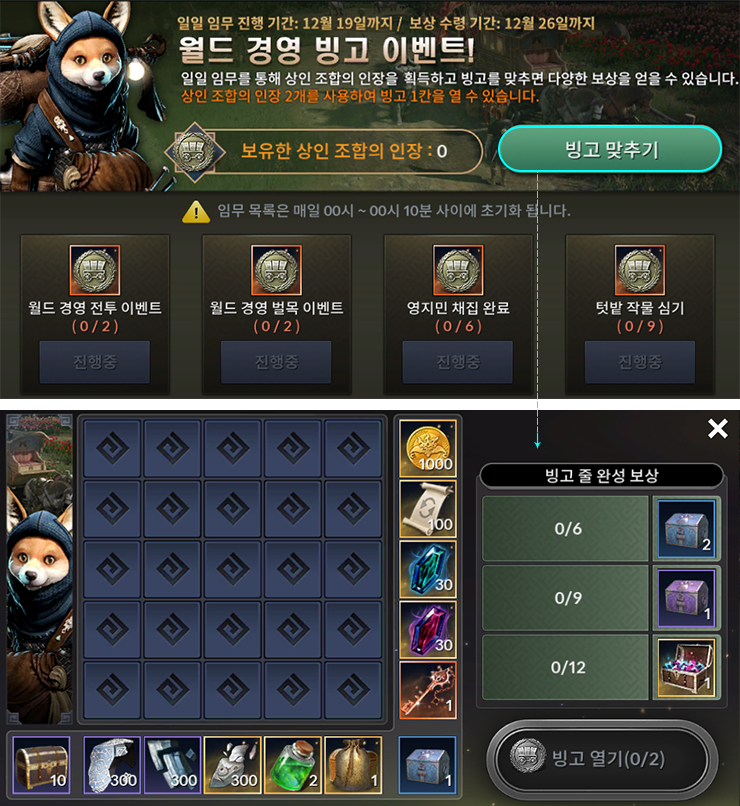Select the red crystal 30 reward icon
Viewport: 740px width, 806px height.
[428, 630]
